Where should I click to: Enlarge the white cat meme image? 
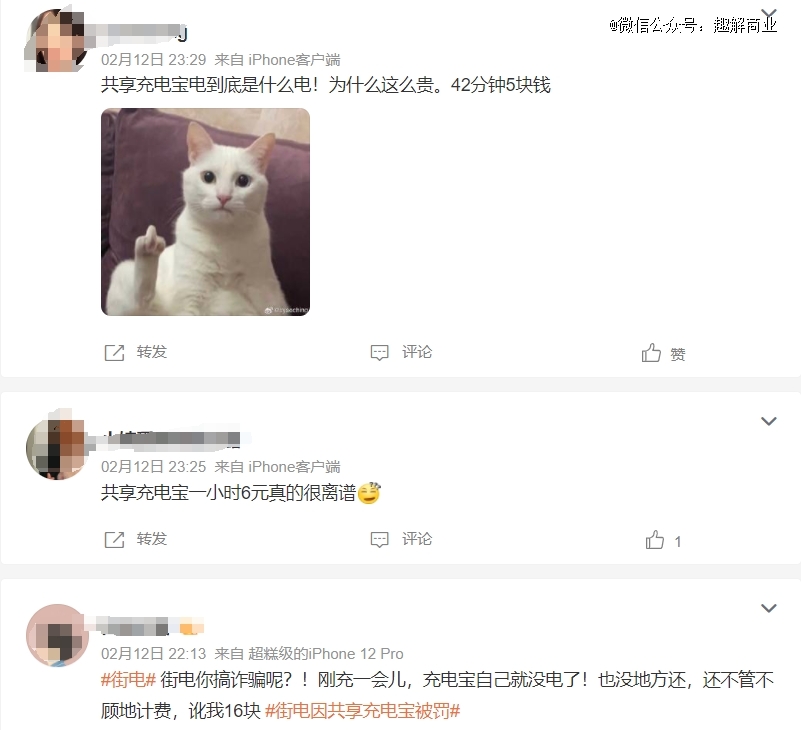pos(205,212)
